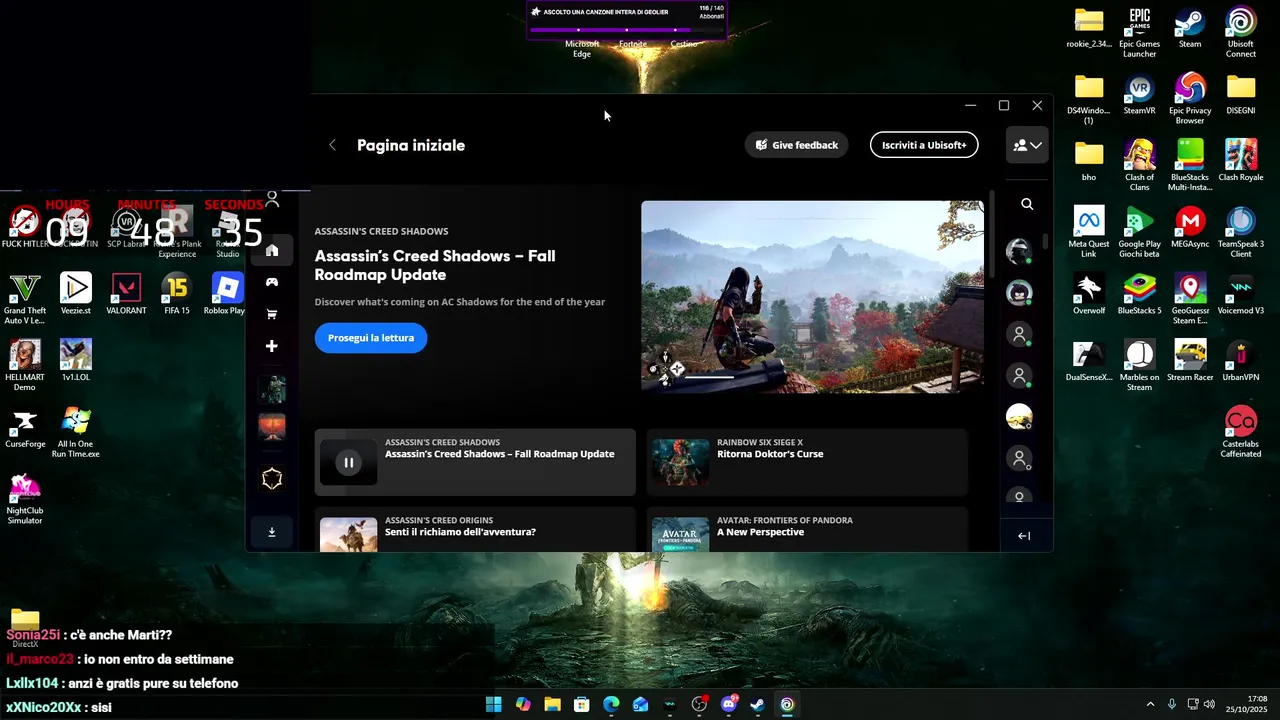
Task: Pause the Assassin's Creed Shadows news card
Action: point(348,462)
